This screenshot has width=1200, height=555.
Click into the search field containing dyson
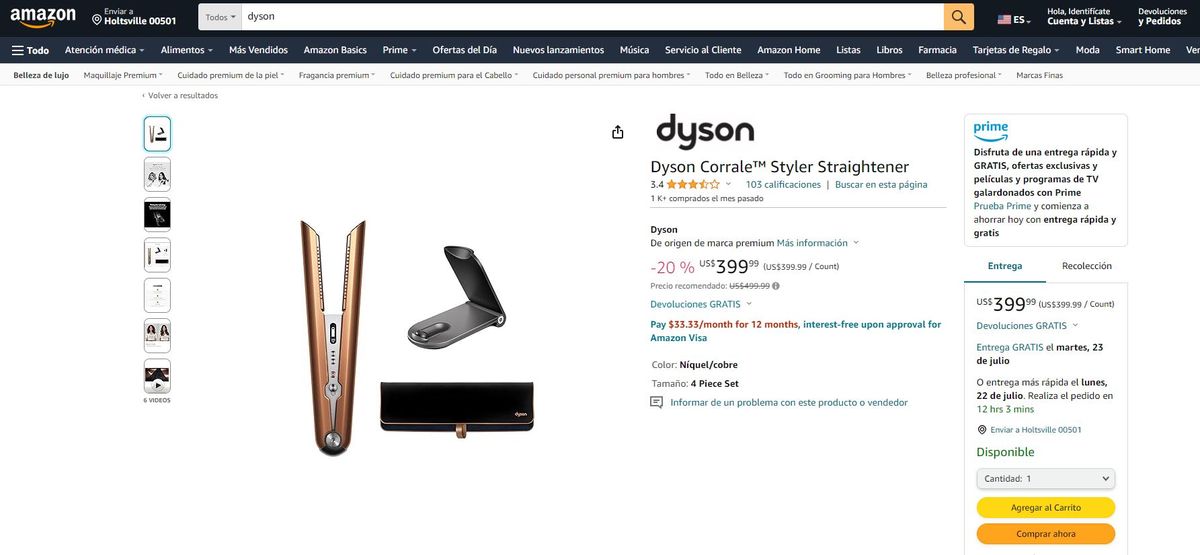pyautogui.click(x=592, y=17)
